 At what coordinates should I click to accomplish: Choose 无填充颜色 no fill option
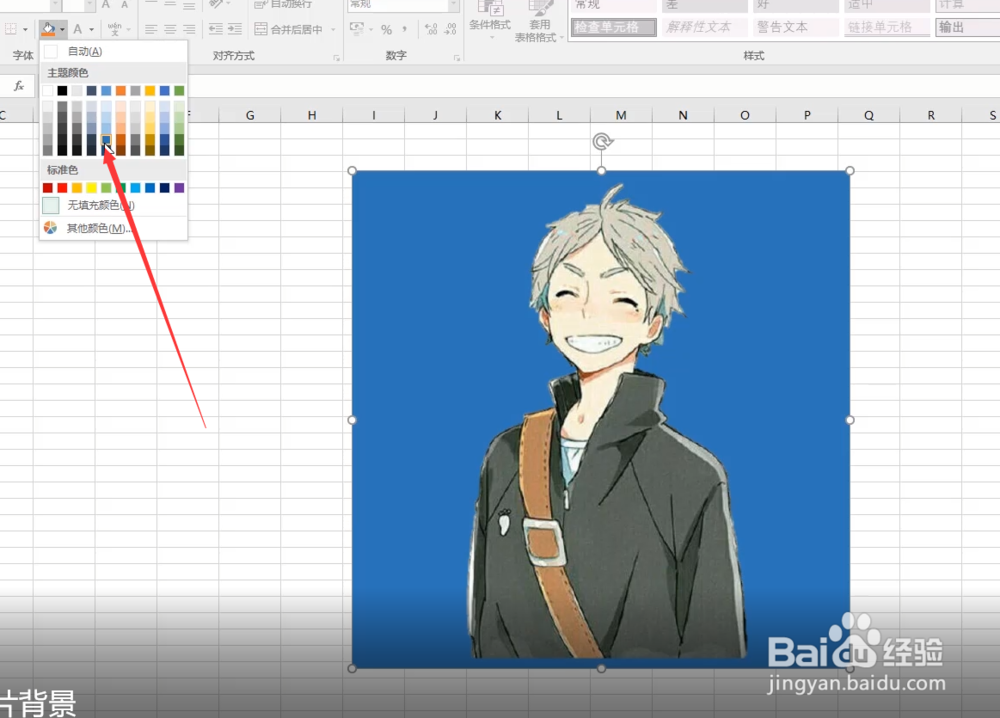point(114,205)
